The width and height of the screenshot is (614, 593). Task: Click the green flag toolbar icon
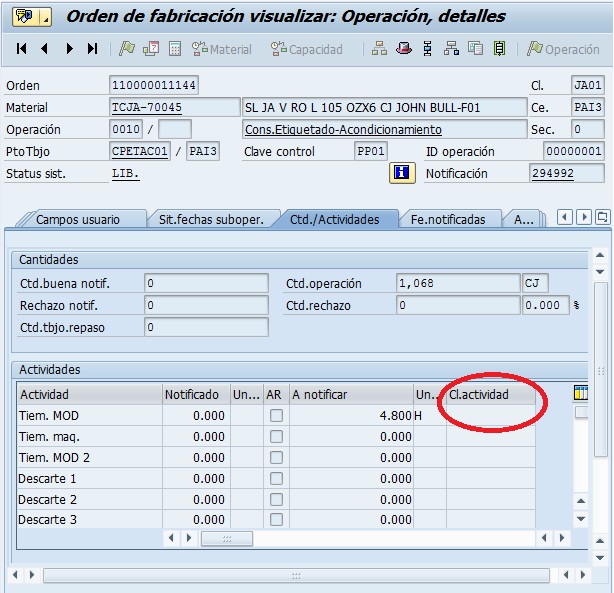pyautogui.click(x=127, y=49)
